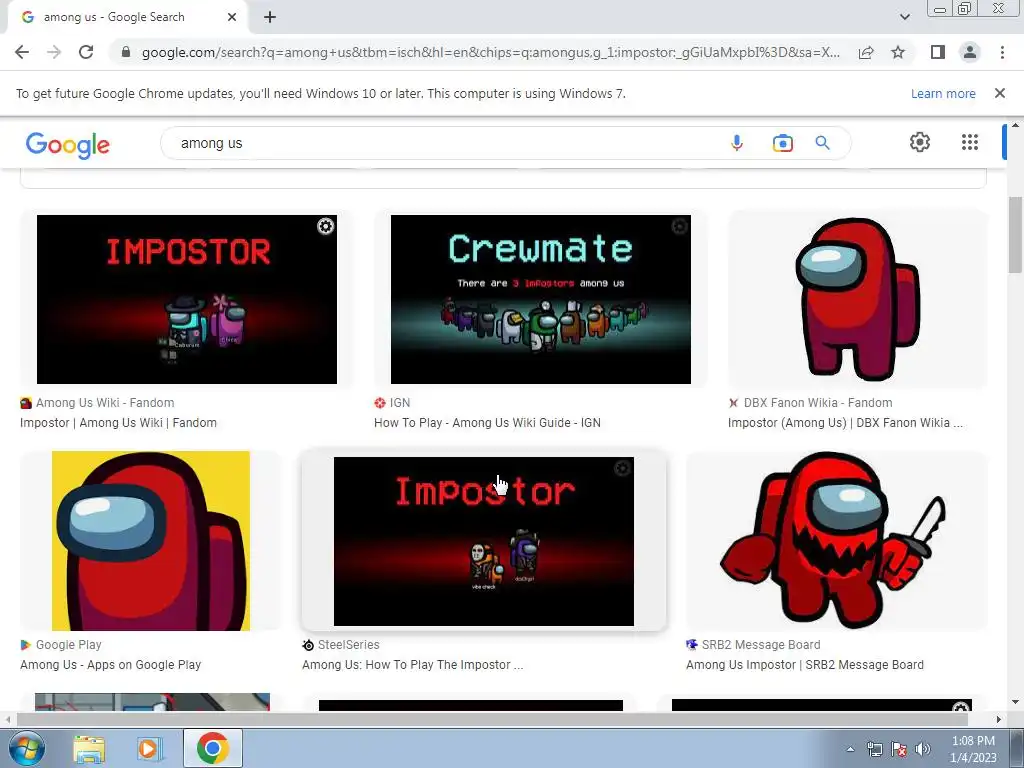Image resolution: width=1024 pixels, height=768 pixels.
Task: Open Windows Explorer from the taskbar
Action: [x=89, y=749]
